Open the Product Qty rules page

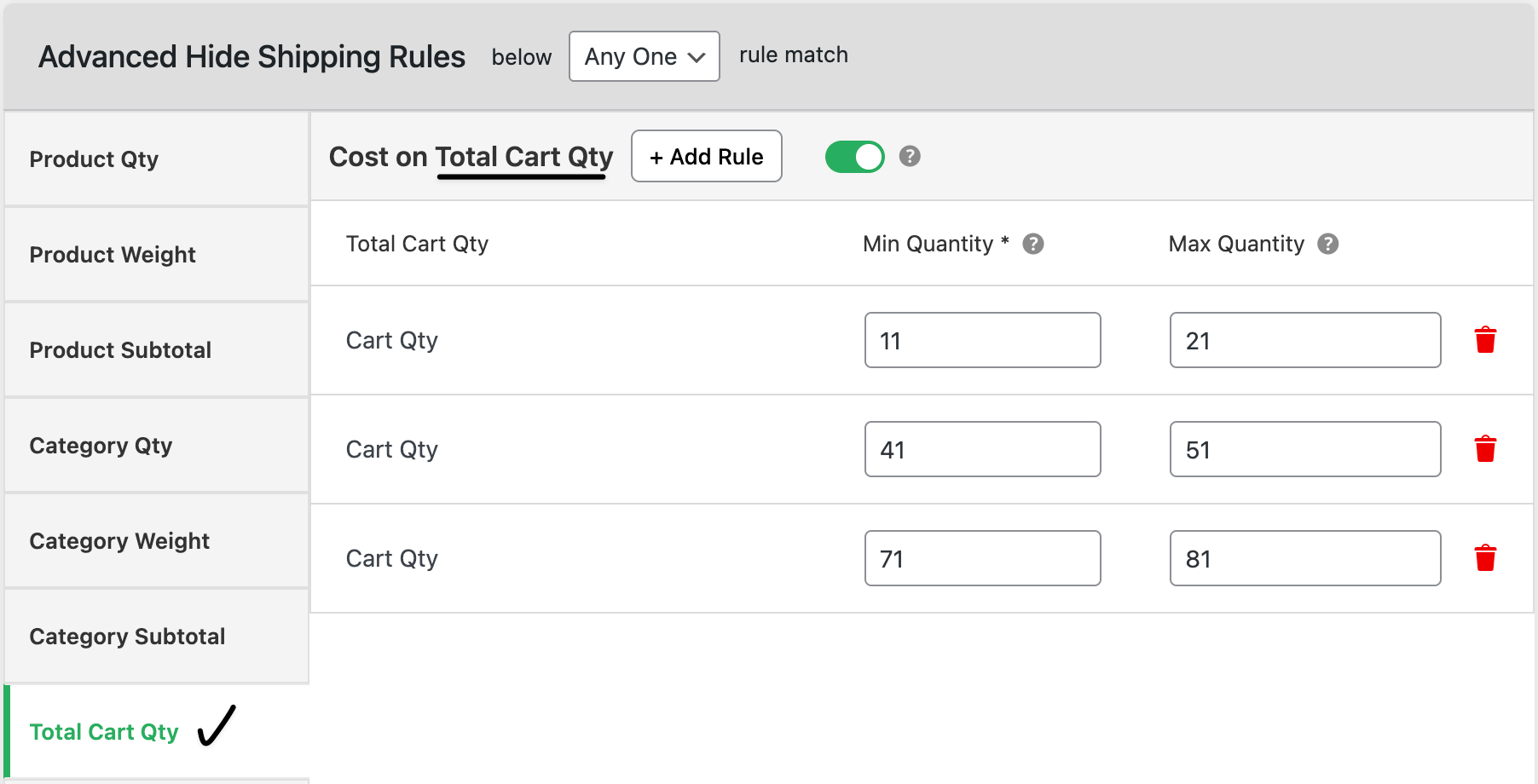click(x=94, y=159)
